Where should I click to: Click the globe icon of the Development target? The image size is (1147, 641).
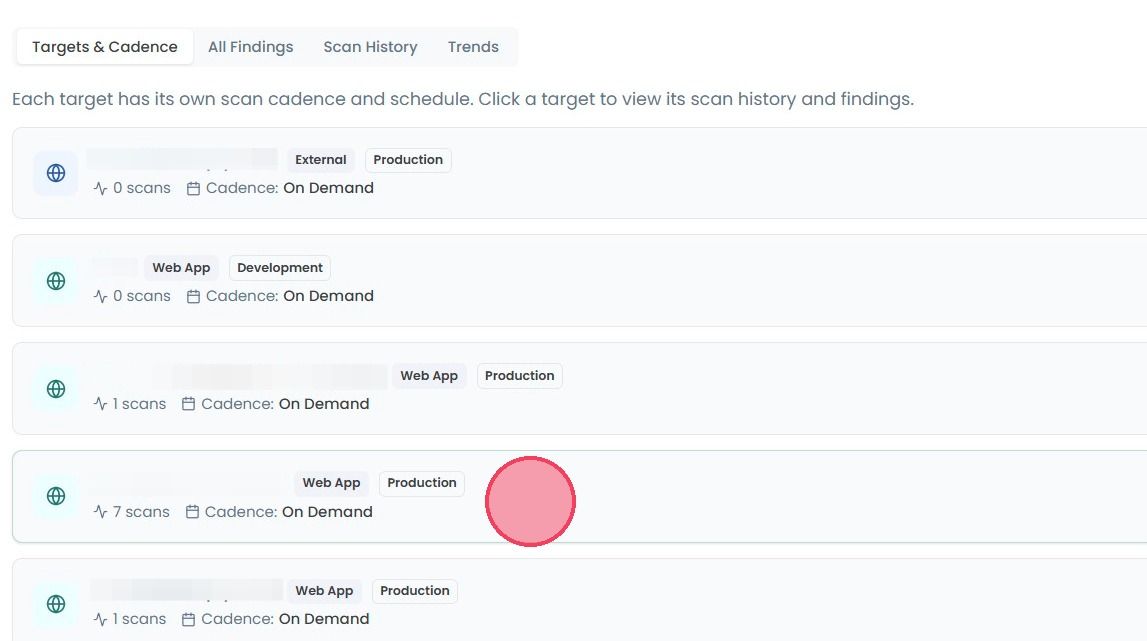56,281
